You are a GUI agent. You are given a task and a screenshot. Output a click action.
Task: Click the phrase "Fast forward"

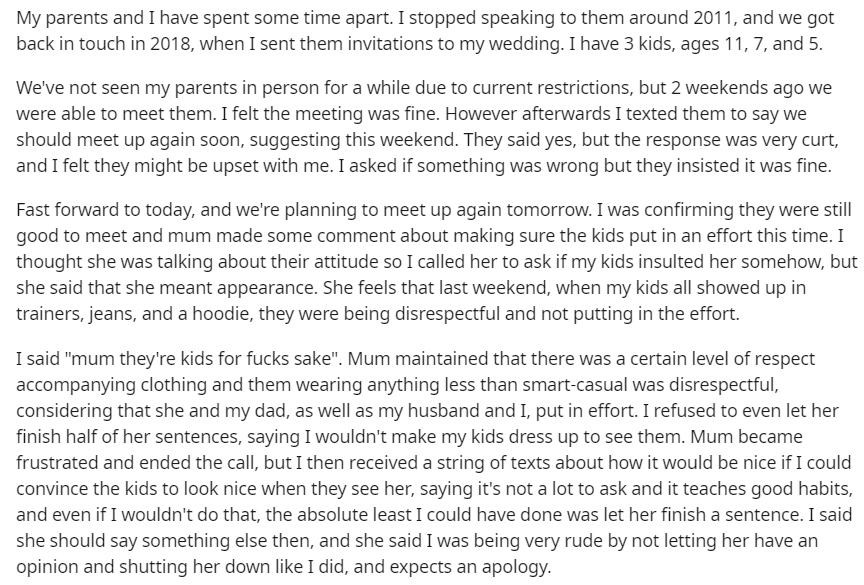point(63,210)
